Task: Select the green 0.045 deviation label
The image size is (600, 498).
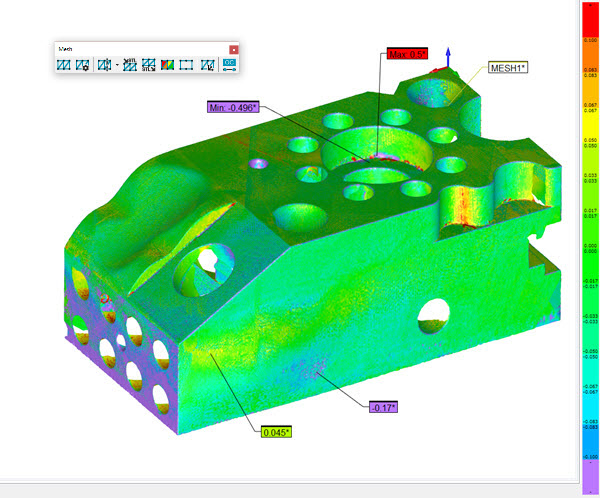Action: (x=275, y=432)
